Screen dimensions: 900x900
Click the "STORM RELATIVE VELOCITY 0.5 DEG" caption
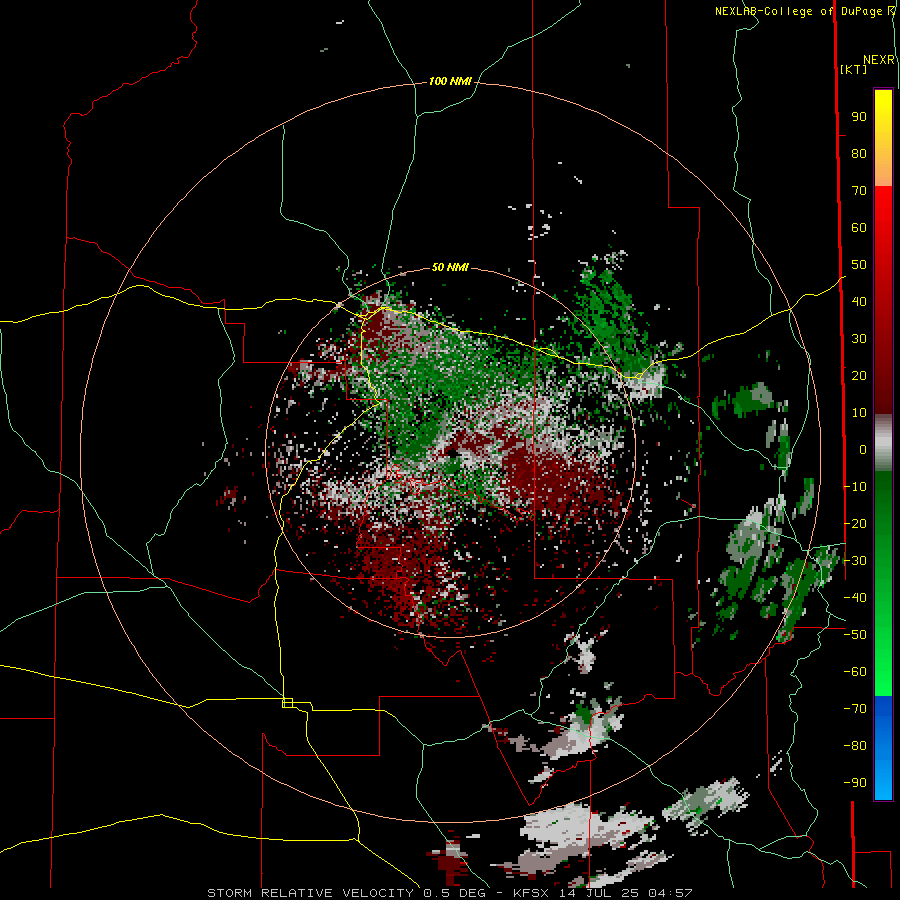[346, 893]
